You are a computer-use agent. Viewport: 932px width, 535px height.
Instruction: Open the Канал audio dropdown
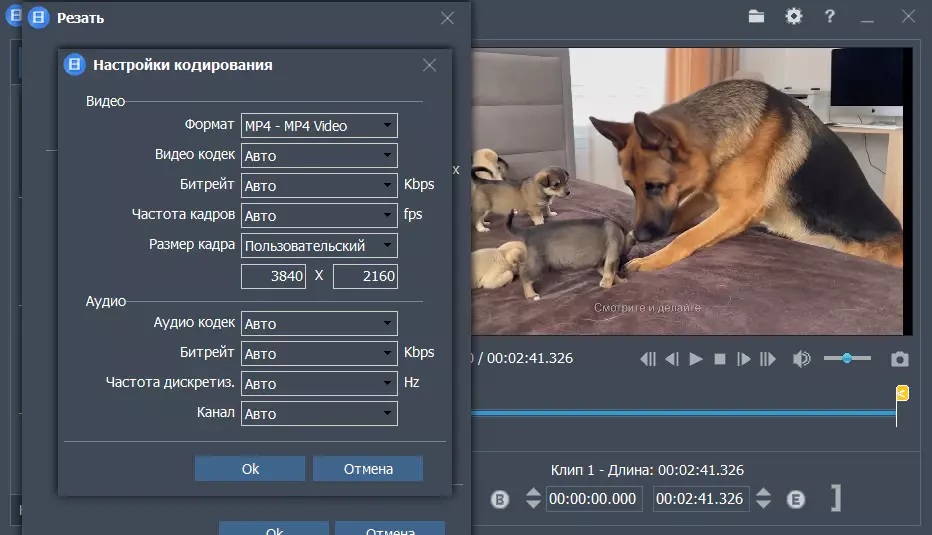pos(319,414)
